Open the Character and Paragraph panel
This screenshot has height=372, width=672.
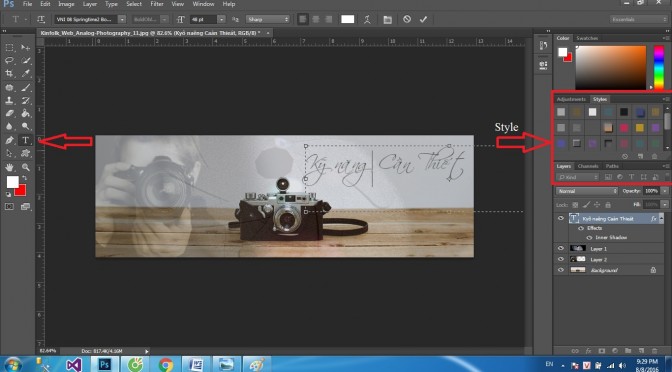pyautogui.click(x=387, y=19)
